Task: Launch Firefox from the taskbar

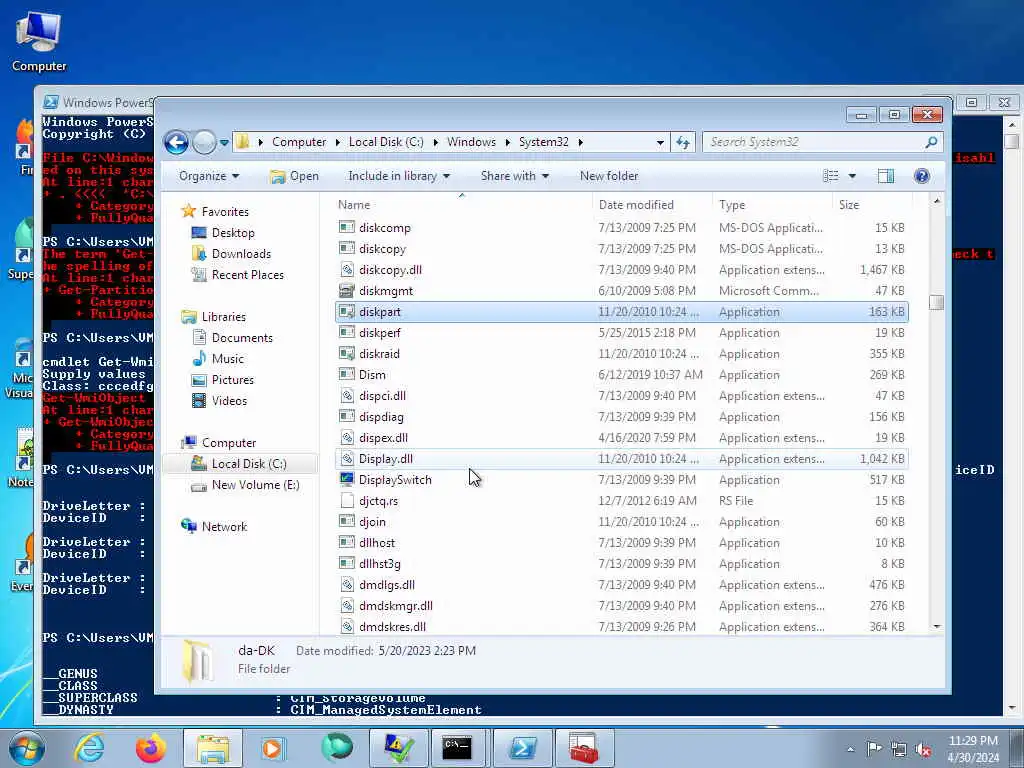Action: click(x=151, y=748)
